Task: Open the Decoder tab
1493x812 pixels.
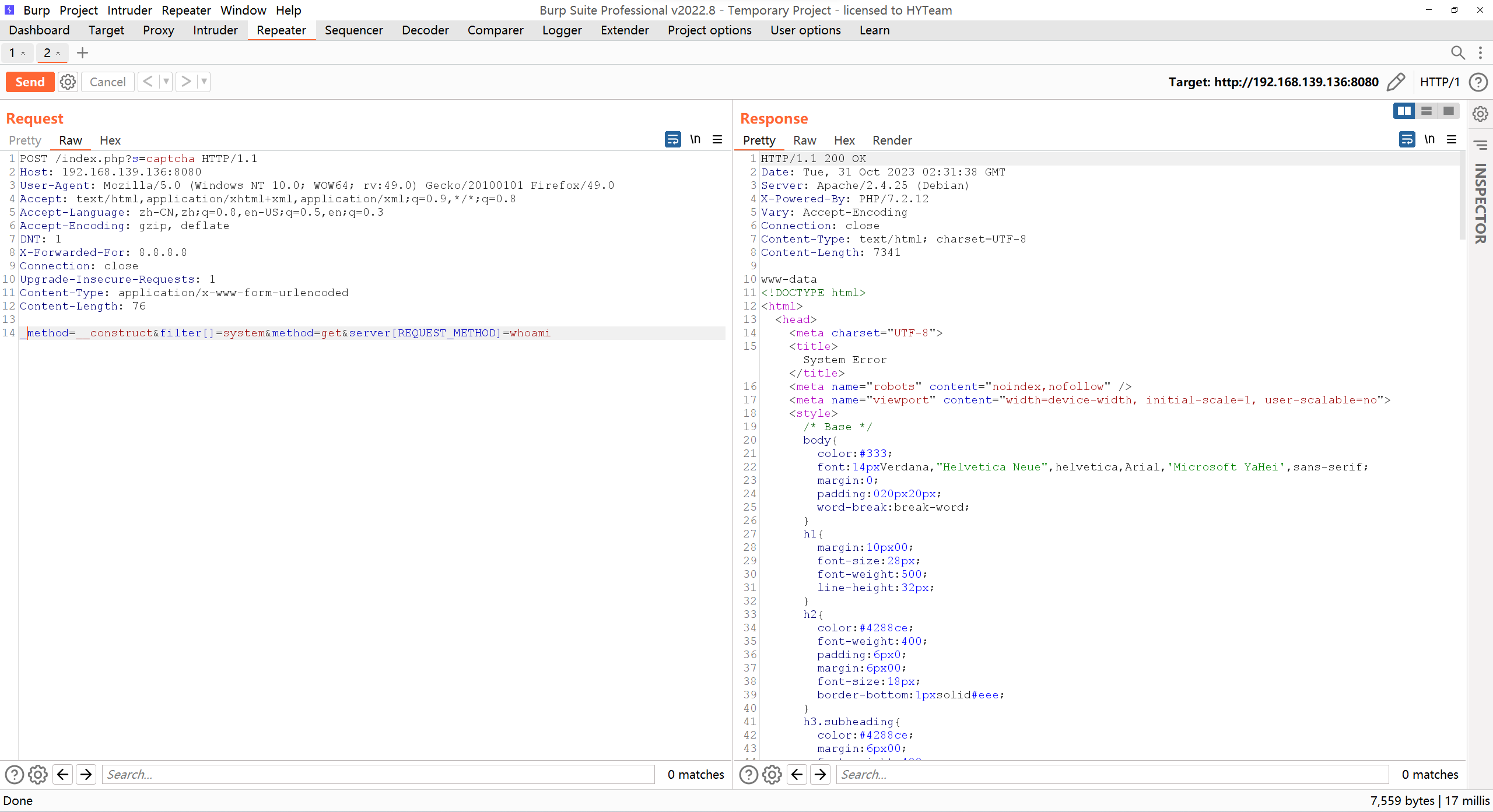Action: point(425,30)
